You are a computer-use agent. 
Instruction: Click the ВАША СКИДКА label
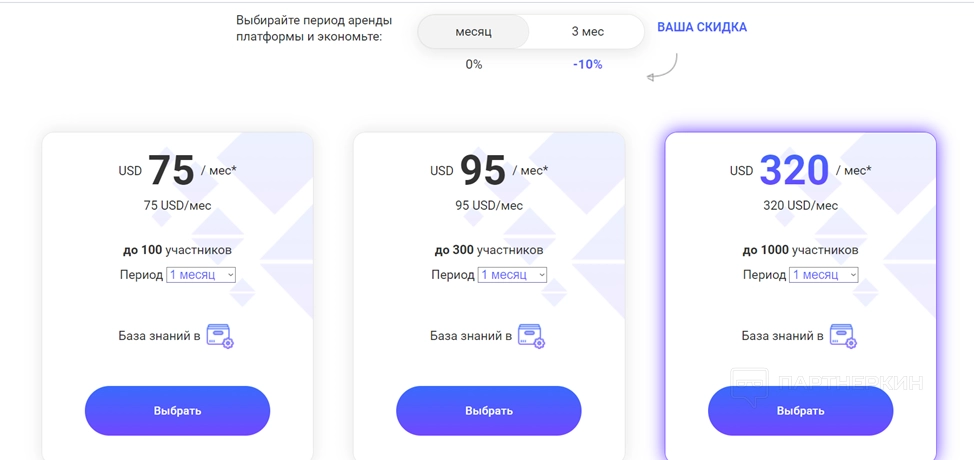(702, 27)
